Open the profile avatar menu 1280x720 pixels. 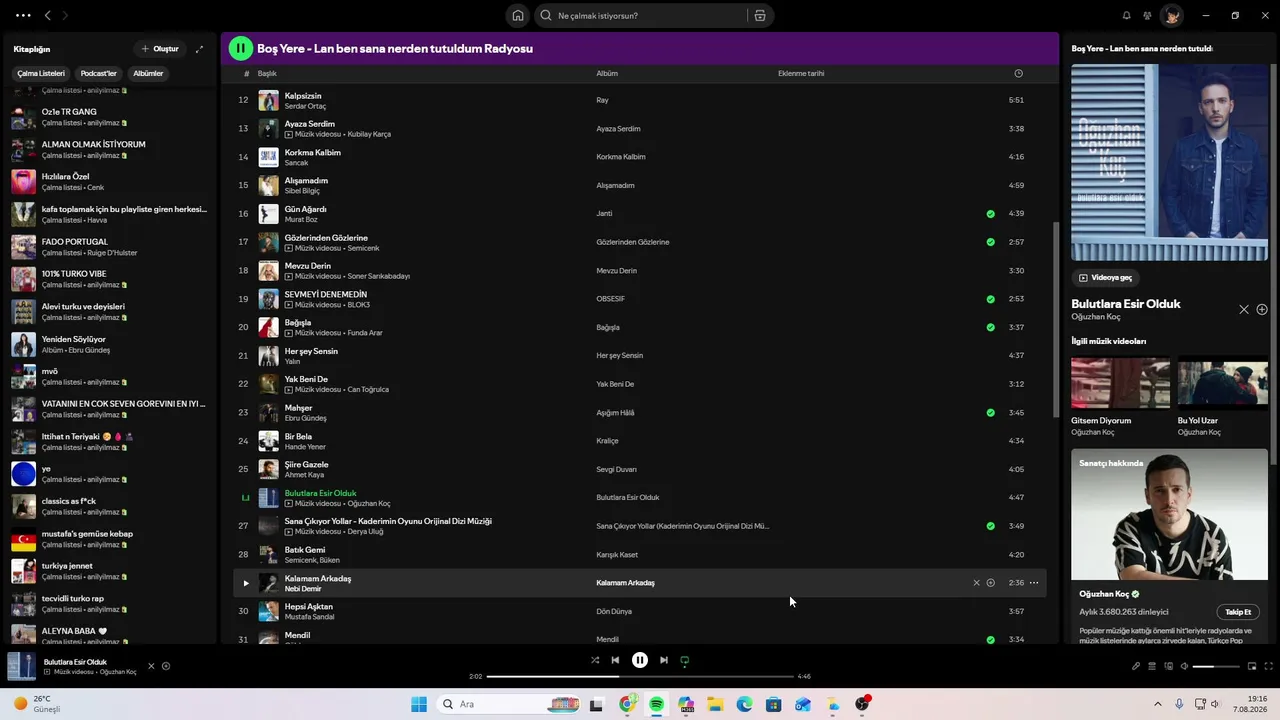(1171, 15)
